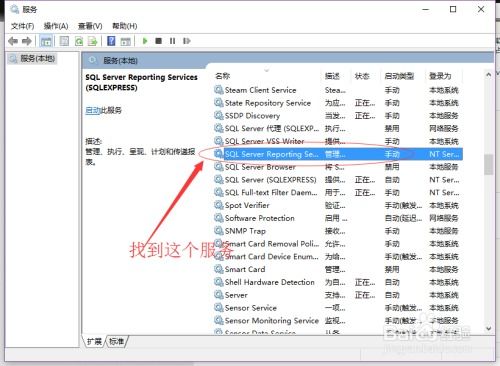This screenshot has width=500, height=366.
Task: Click the services list scroll up arrow
Action: (x=489, y=75)
